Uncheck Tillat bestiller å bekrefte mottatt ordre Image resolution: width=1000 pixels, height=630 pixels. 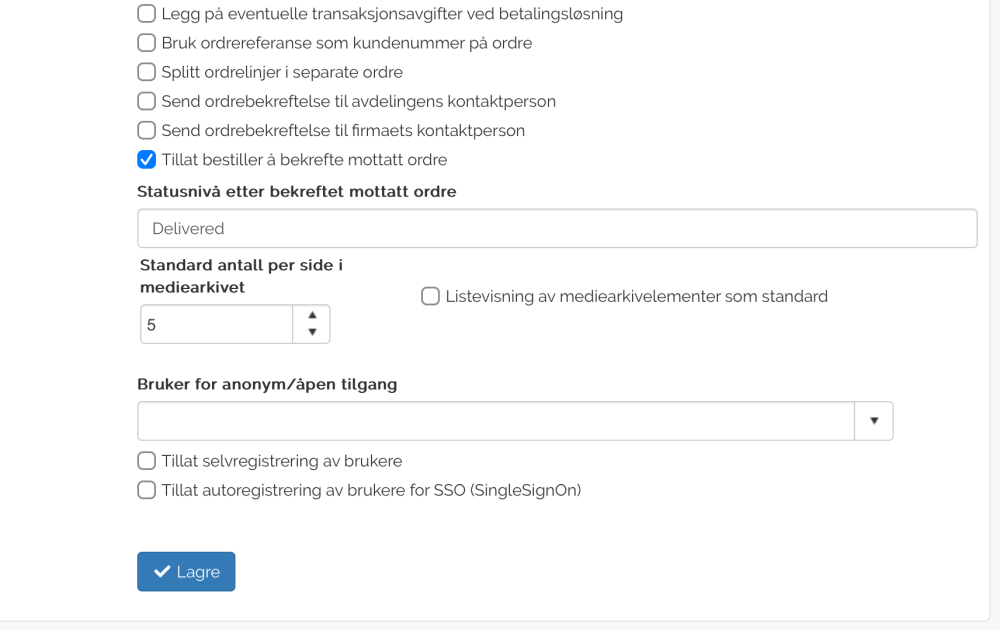pyautogui.click(x=147, y=159)
